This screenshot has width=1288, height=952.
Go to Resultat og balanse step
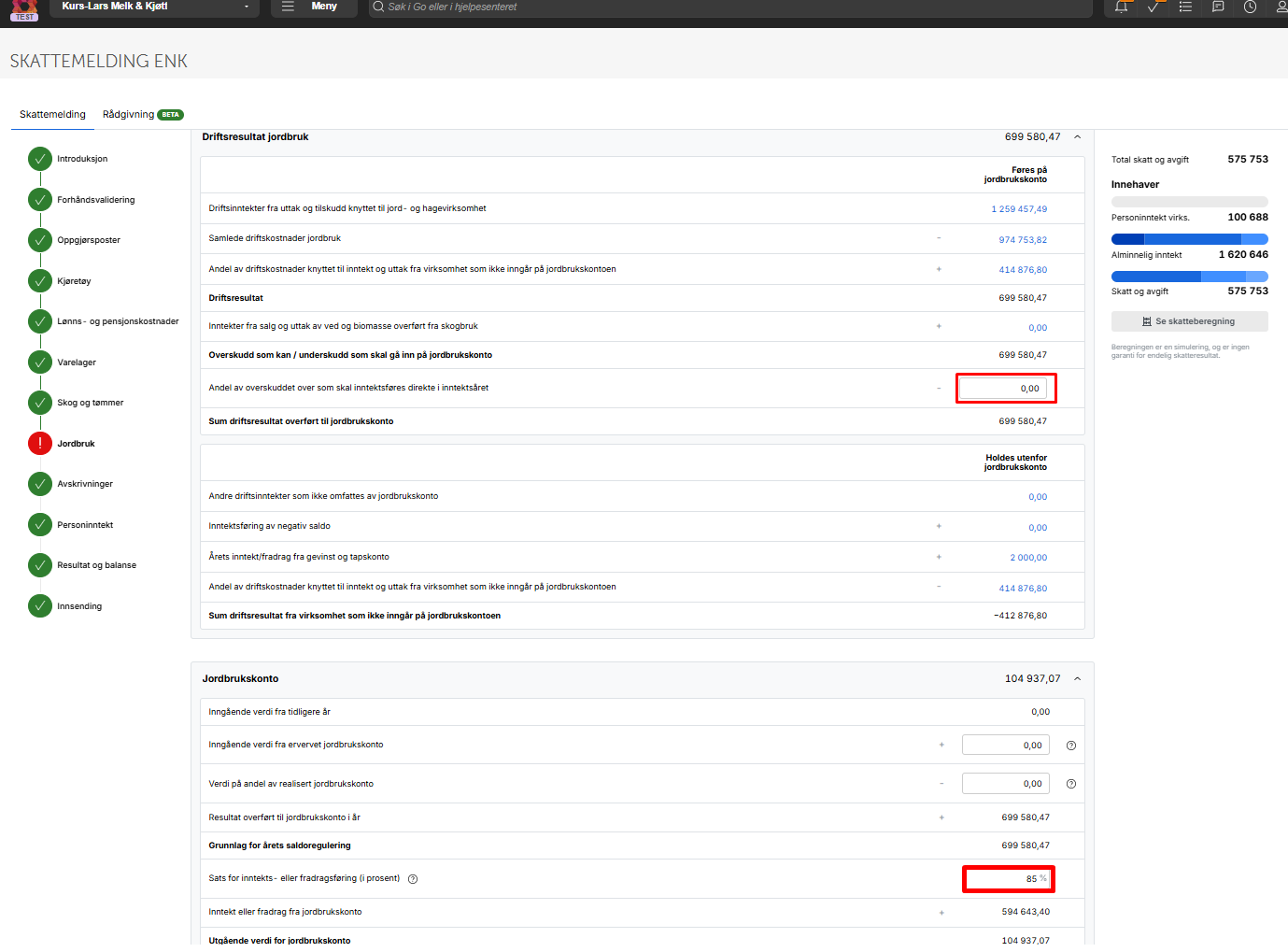click(96, 565)
